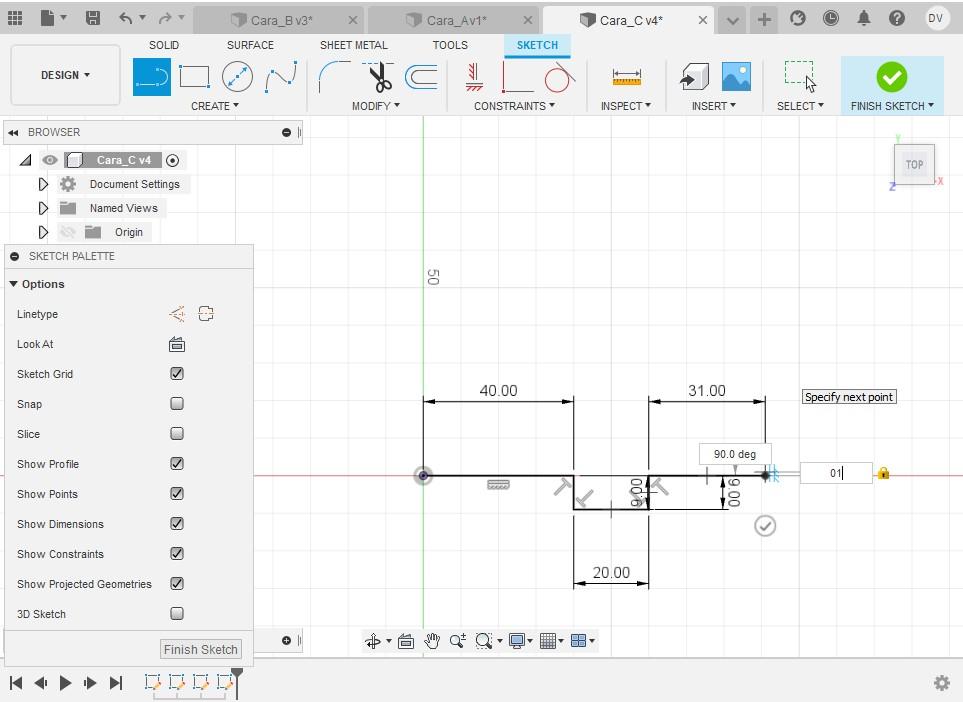Switch to the Cara_Av1 document tab
Image resolution: width=963 pixels, height=702 pixels.
pyautogui.click(x=453, y=20)
